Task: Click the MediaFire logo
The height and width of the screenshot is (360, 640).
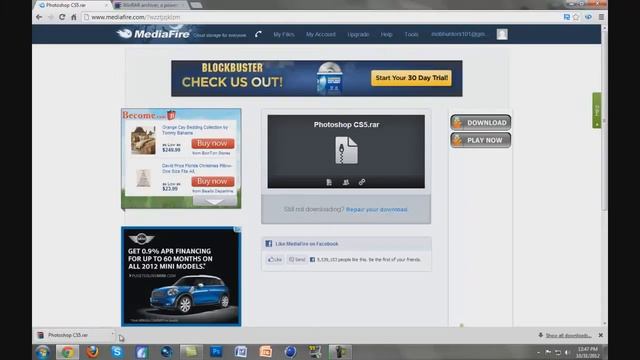Action: click(153, 34)
